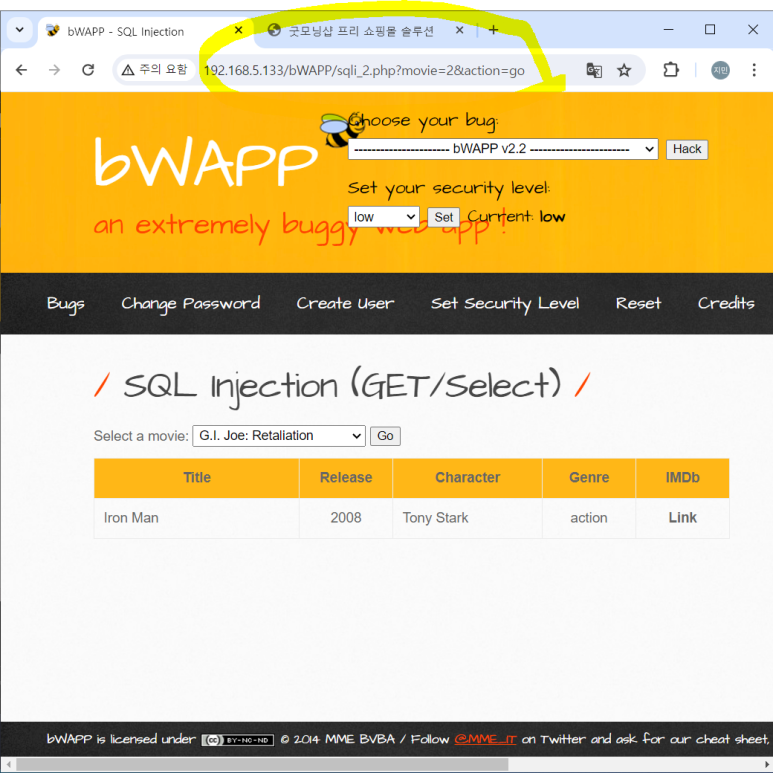Open the Chrome profile avatar
Screen dimensions: 773x773
coord(720,70)
